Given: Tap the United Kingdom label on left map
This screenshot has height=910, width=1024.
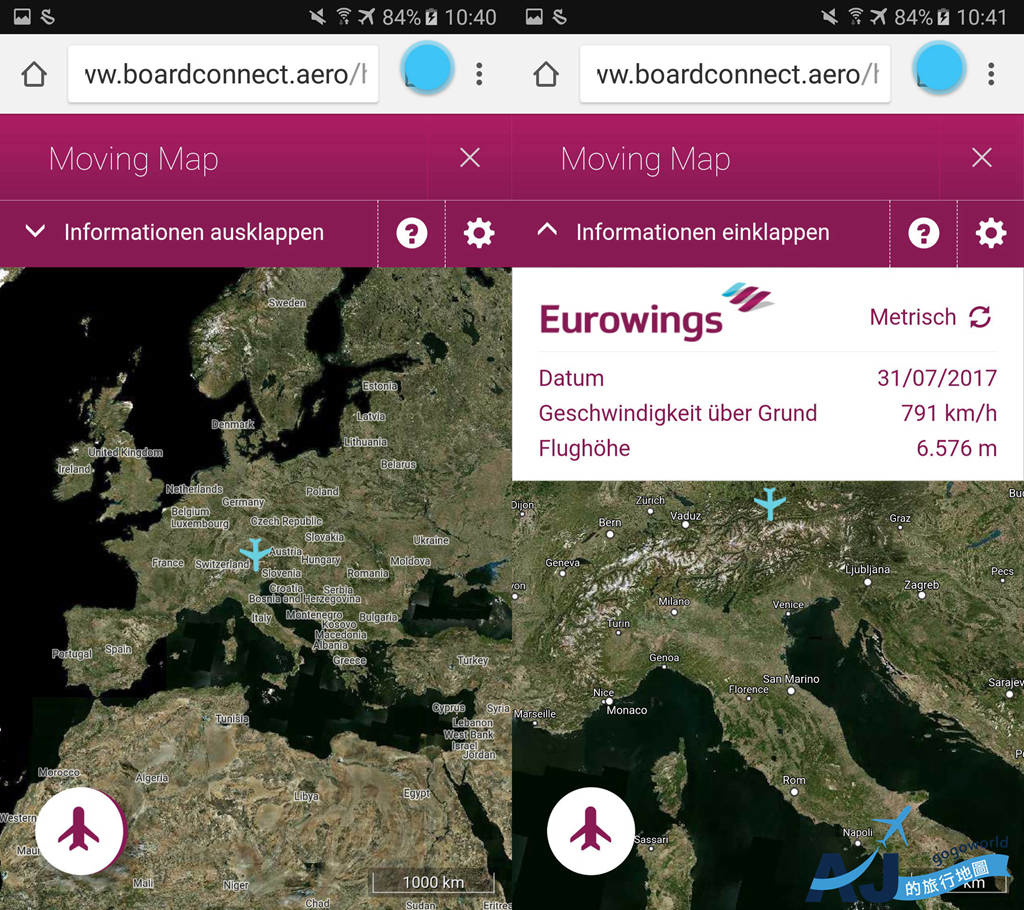Looking at the screenshot, I should pos(125,452).
